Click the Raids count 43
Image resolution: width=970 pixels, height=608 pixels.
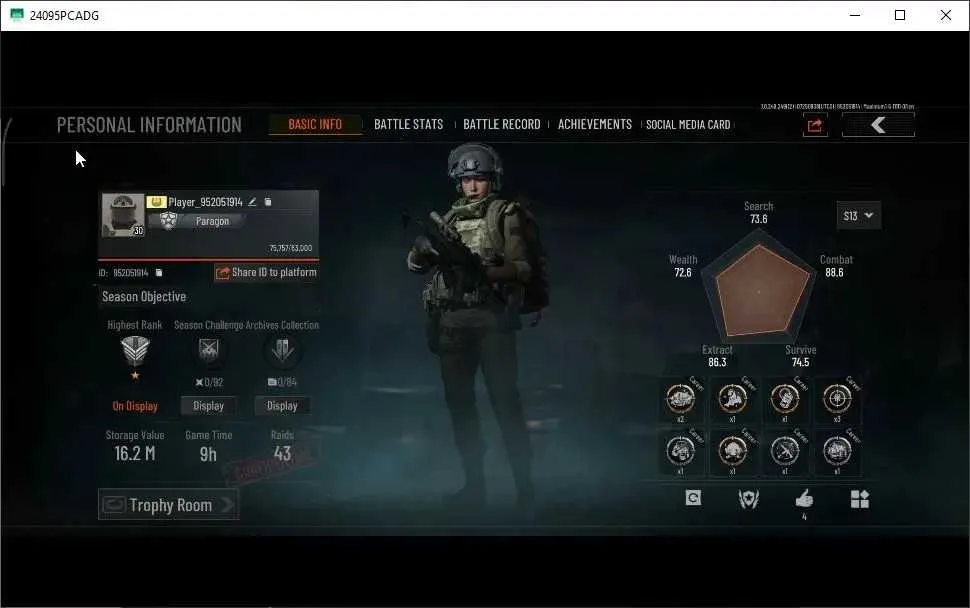tap(282, 453)
